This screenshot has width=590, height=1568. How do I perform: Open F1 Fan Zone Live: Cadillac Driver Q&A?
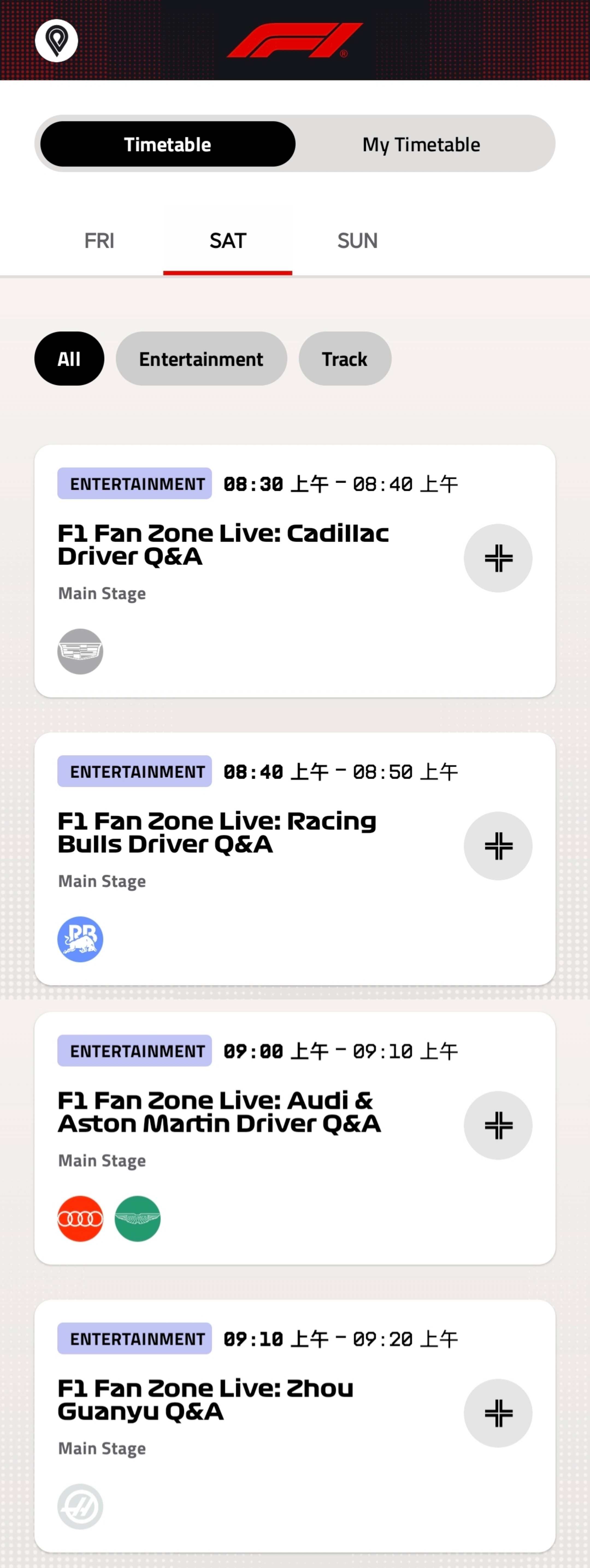223,545
